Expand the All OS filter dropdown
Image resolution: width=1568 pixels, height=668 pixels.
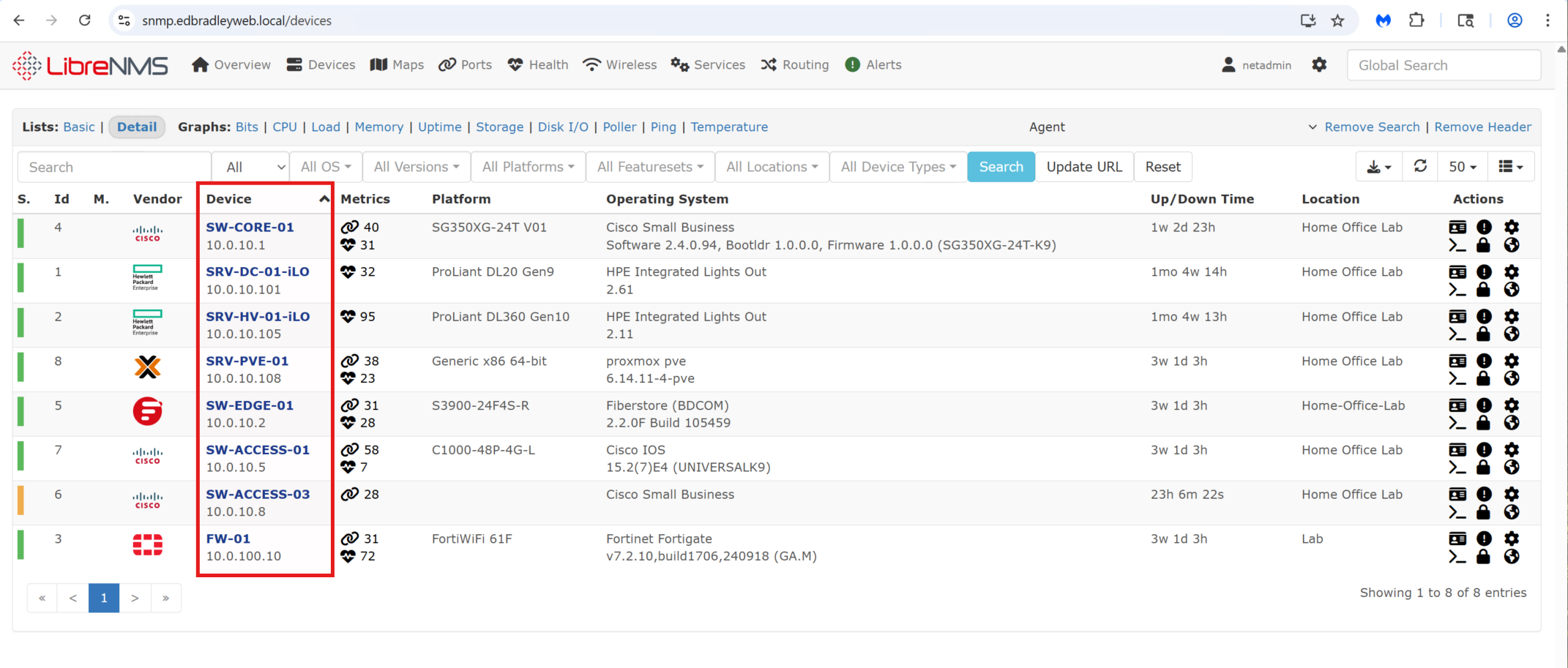click(x=326, y=167)
